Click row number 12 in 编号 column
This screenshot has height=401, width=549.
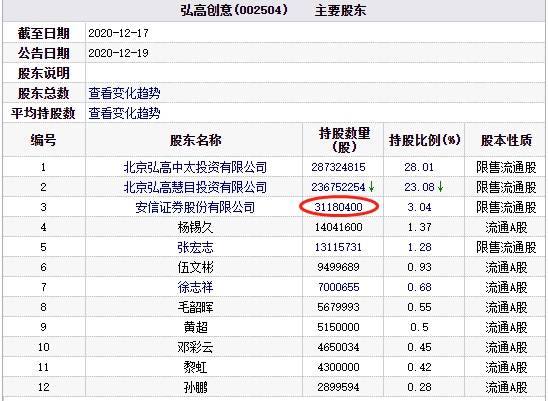pyautogui.click(x=43, y=387)
